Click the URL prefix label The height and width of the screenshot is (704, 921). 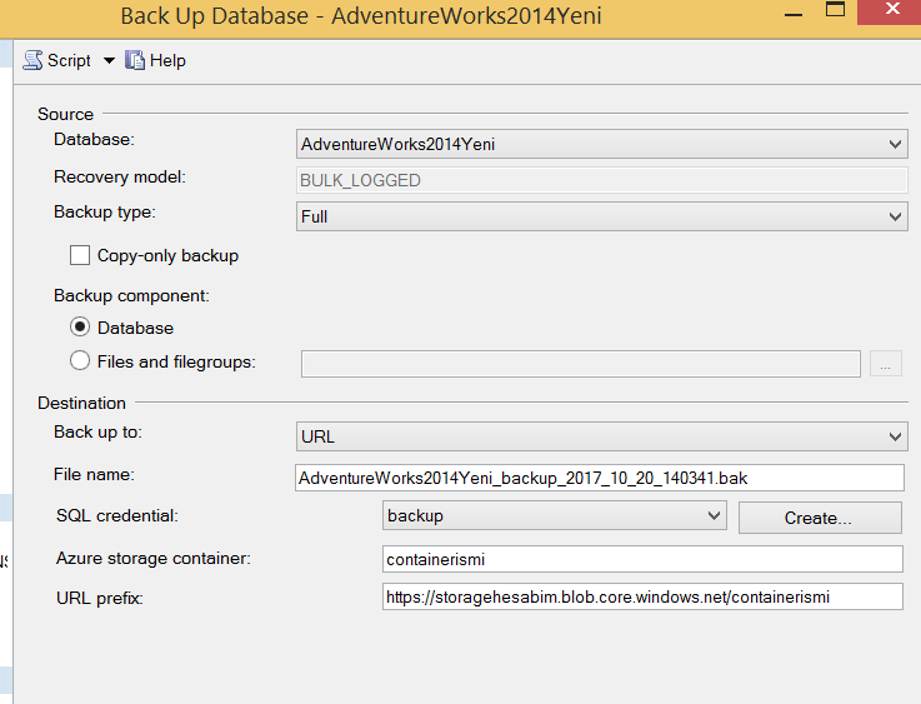pyautogui.click(x=100, y=598)
